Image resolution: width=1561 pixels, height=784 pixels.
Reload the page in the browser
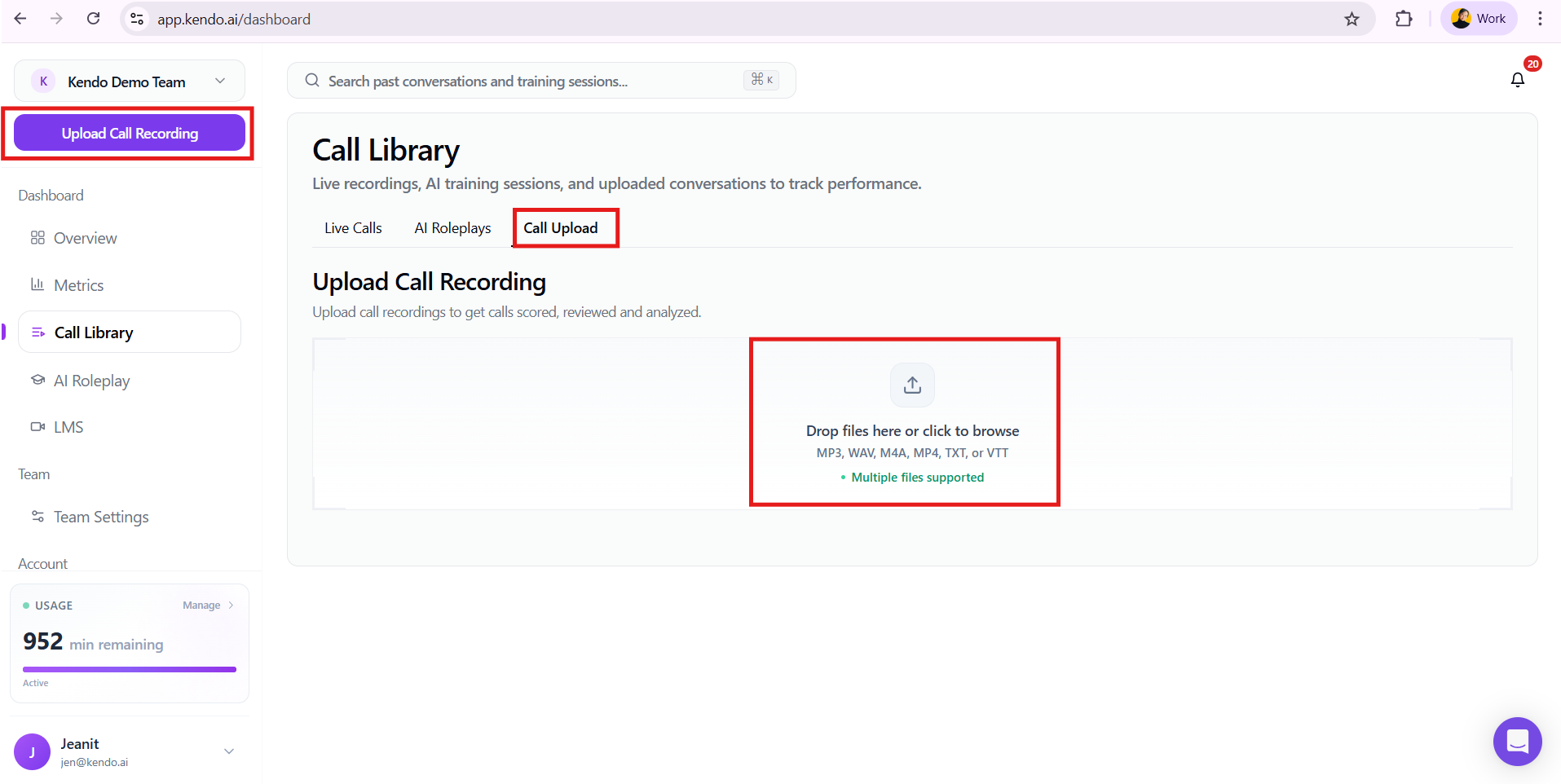tap(94, 19)
